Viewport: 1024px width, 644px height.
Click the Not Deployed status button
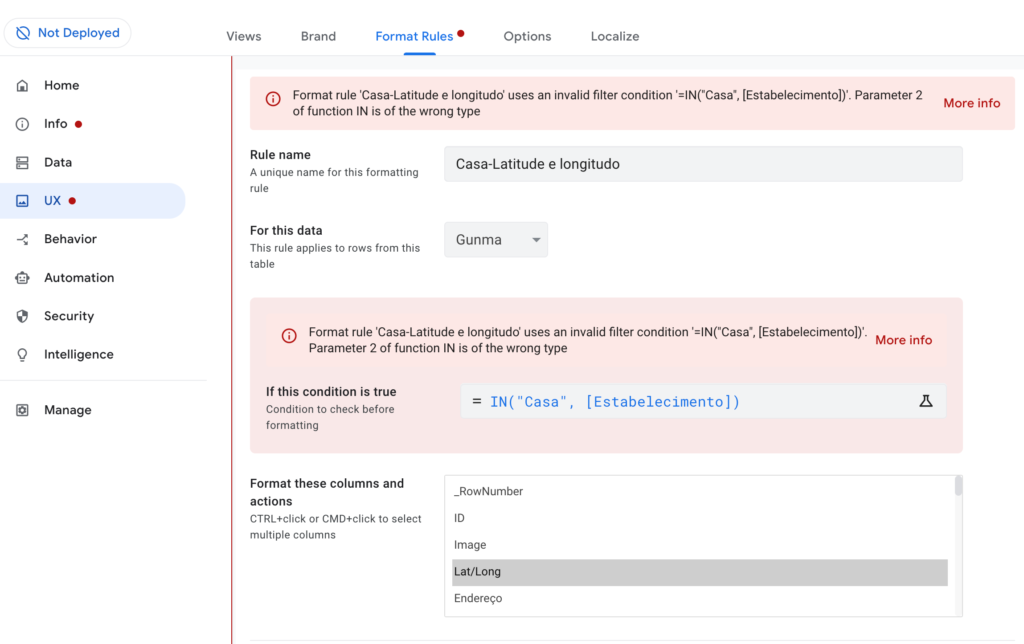(x=67, y=33)
